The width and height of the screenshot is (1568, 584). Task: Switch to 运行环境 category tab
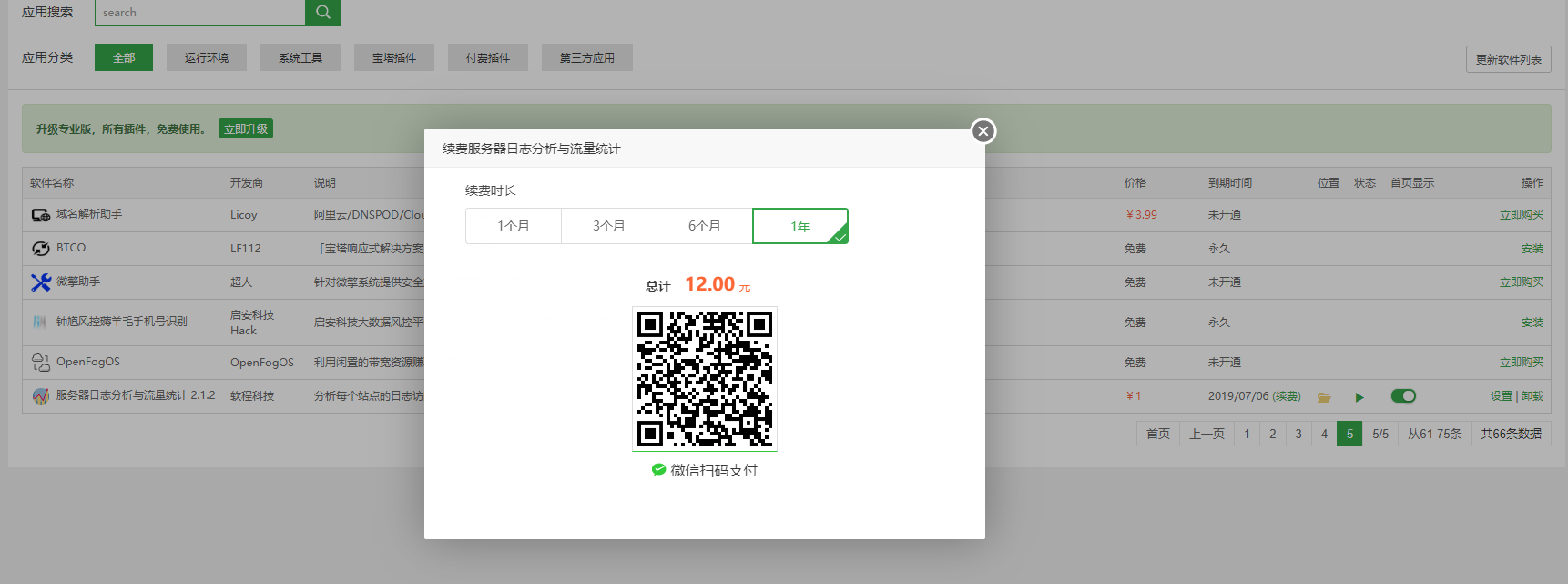(207, 57)
